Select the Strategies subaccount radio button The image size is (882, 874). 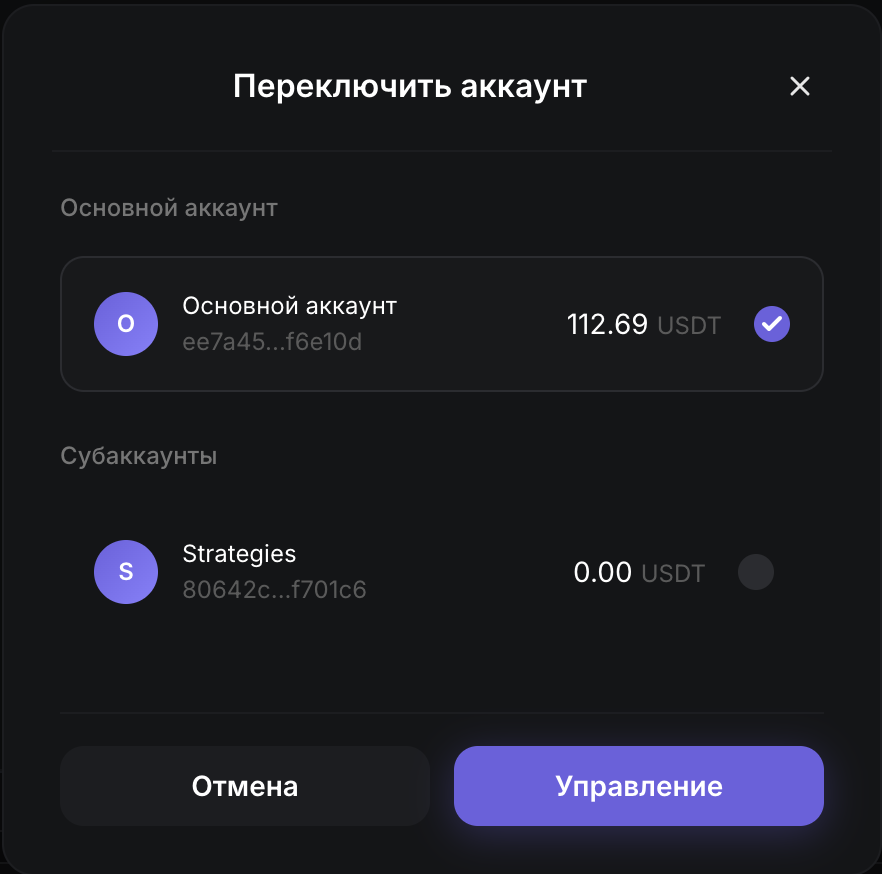click(756, 573)
